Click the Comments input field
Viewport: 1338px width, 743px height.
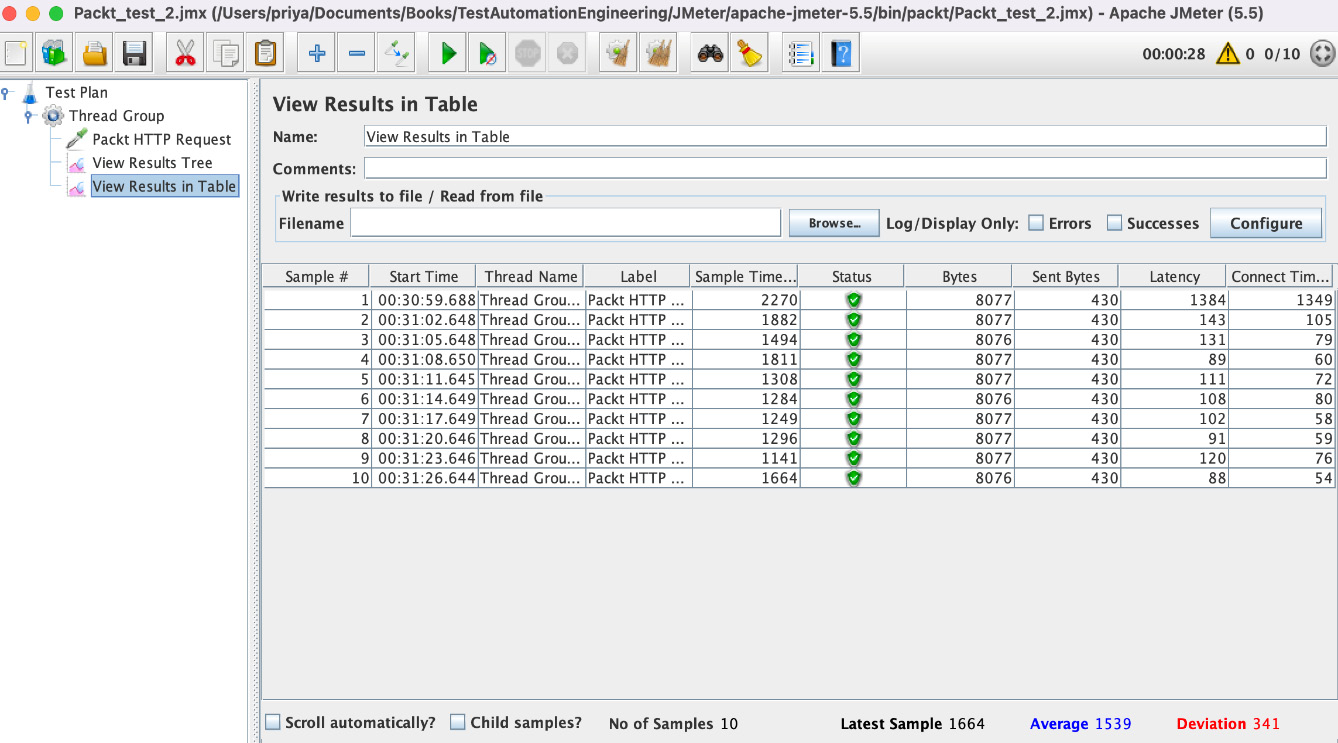pyautogui.click(x=845, y=168)
